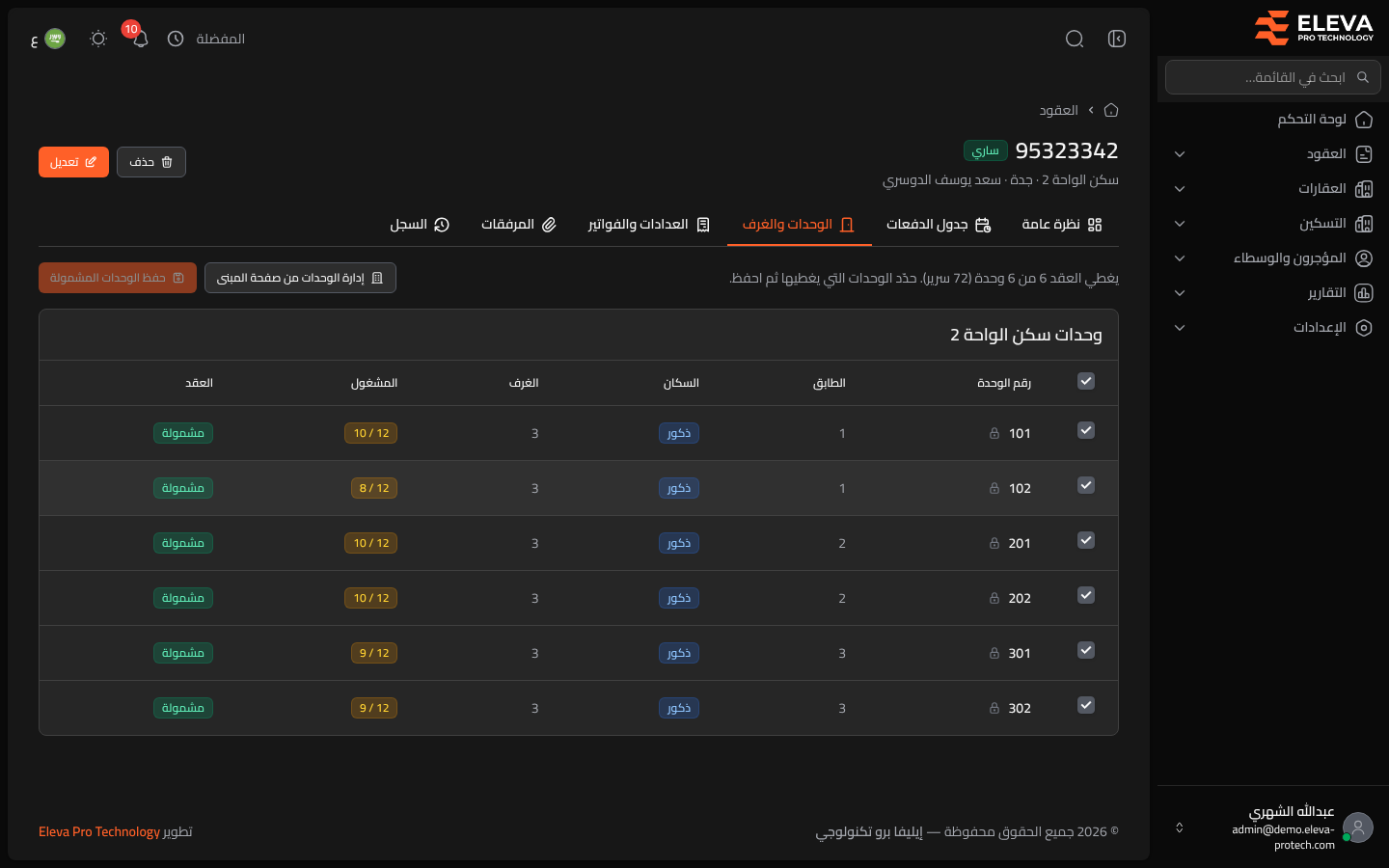Click the حفظ الوحدات المشمولة save button

(118, 278)
